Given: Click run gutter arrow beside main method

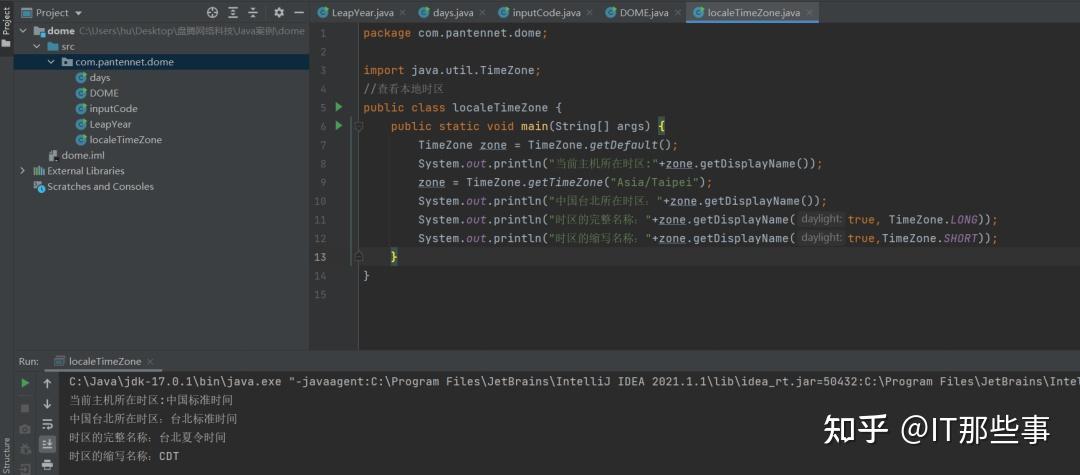Looking at the screenshot, I should coord(339,126).
